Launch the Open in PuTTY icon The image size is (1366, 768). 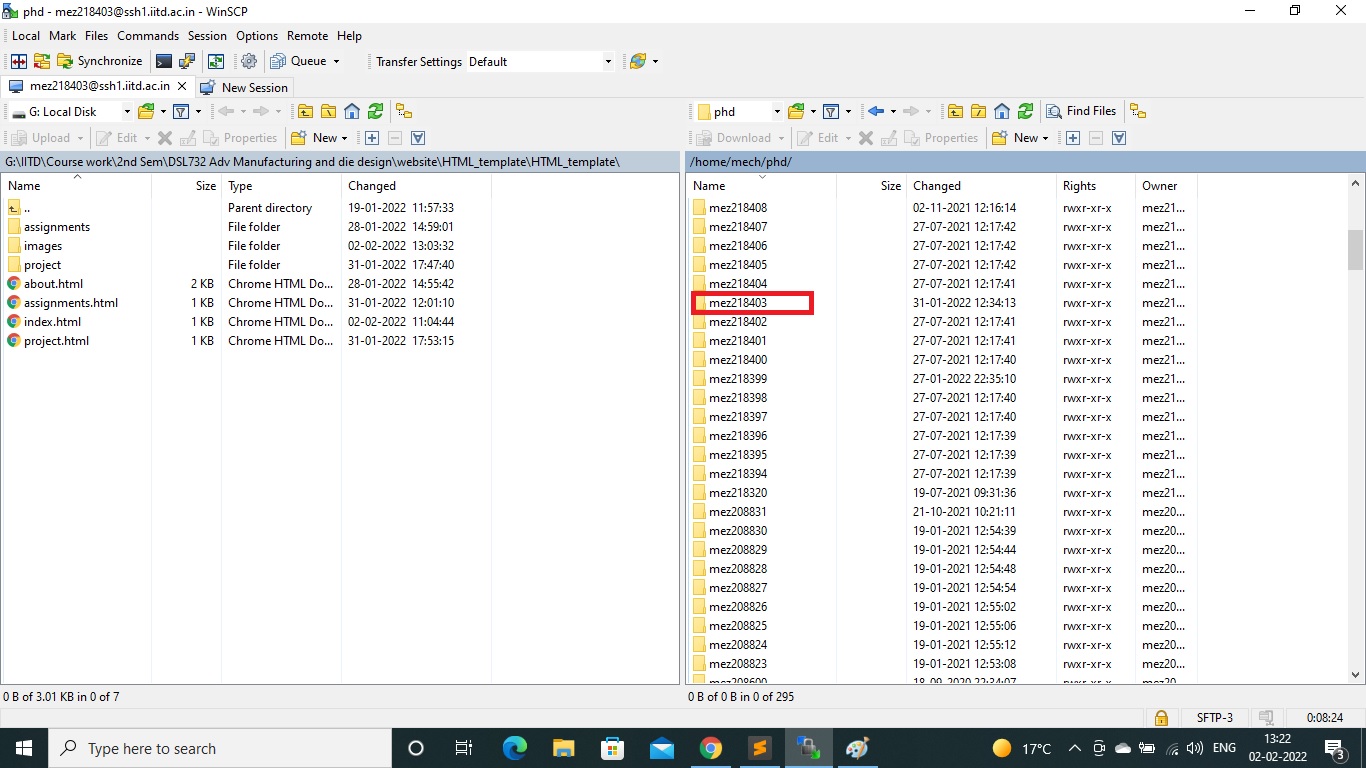pos(187,61)
